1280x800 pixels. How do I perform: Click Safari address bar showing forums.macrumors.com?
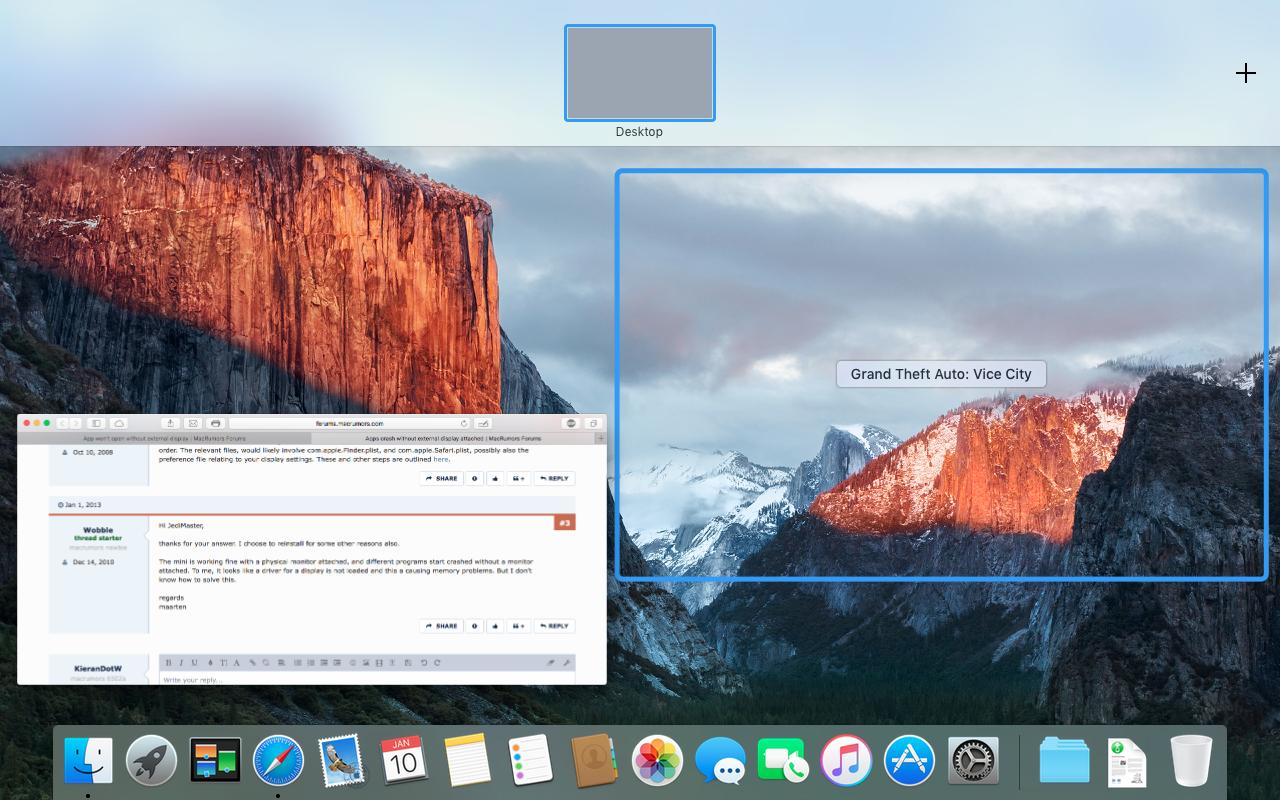[350, 423]
